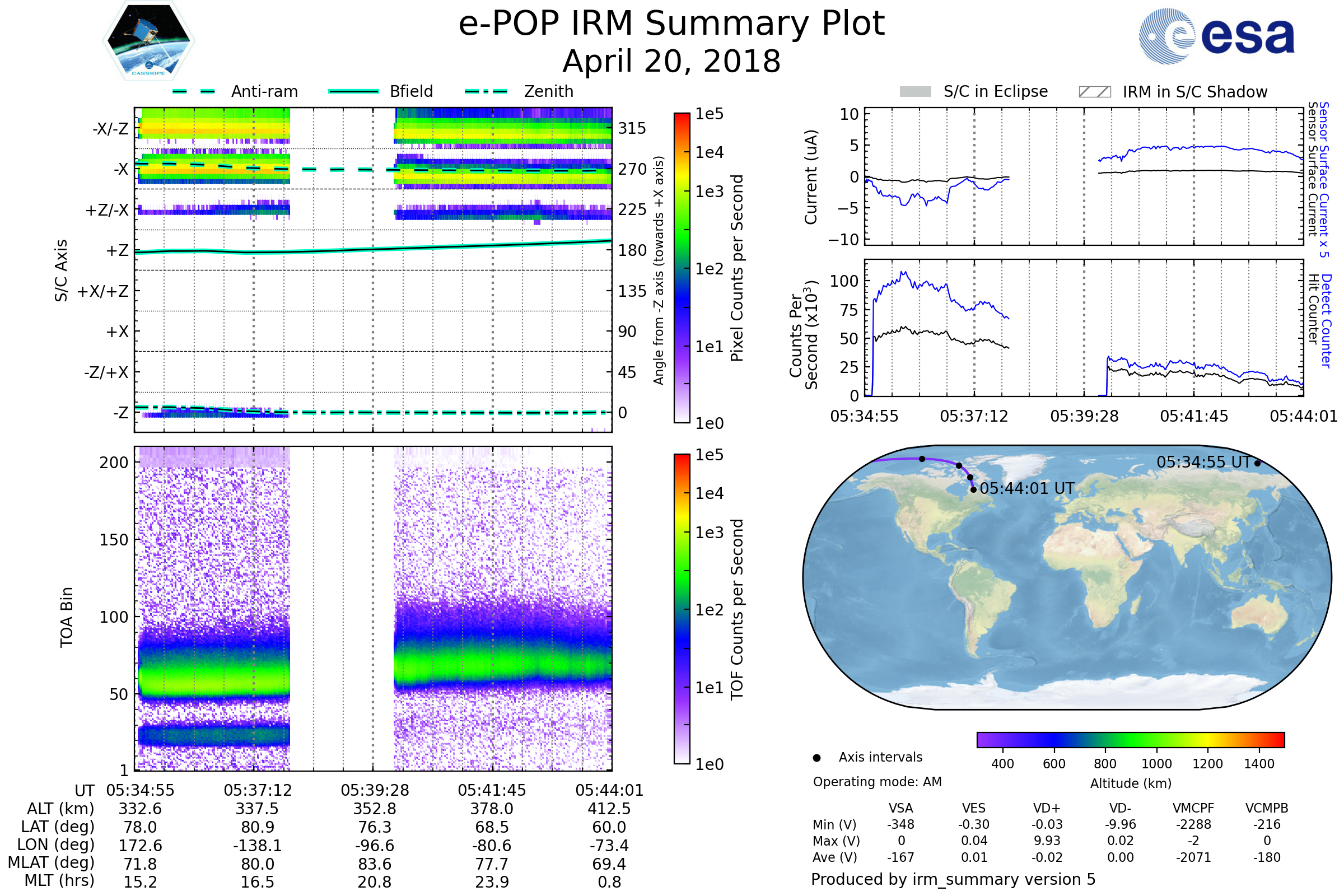
Task: Click the Pixel Counts per Second colorbar
Action: pos(682,268)
